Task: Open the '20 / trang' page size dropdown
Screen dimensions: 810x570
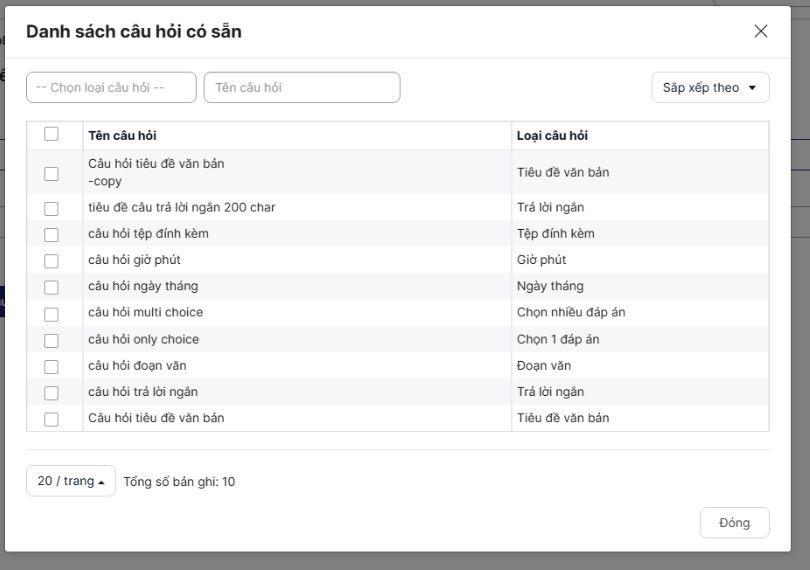Action: pos(71,481)
